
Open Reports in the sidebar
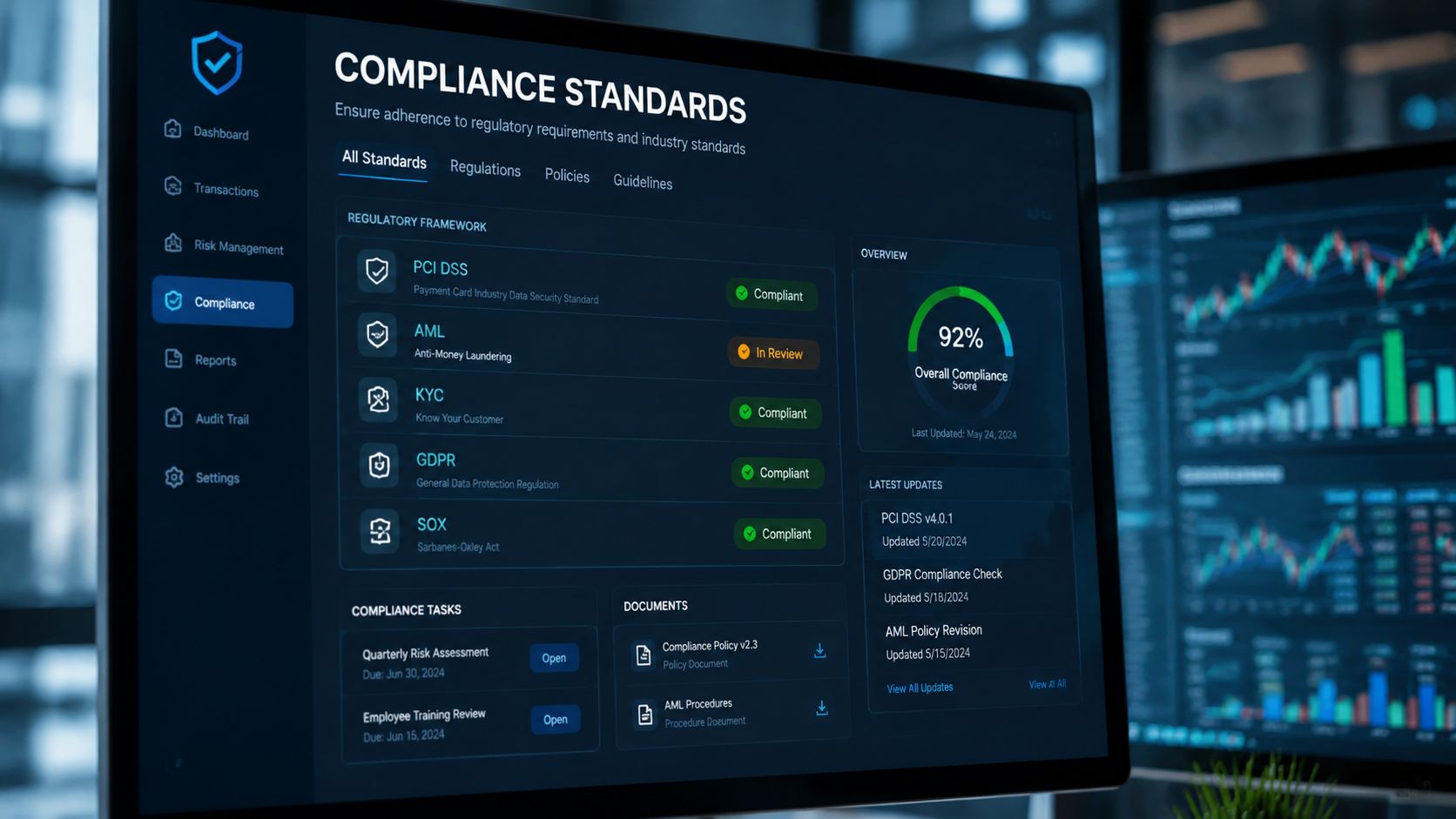tap(215, 360)
